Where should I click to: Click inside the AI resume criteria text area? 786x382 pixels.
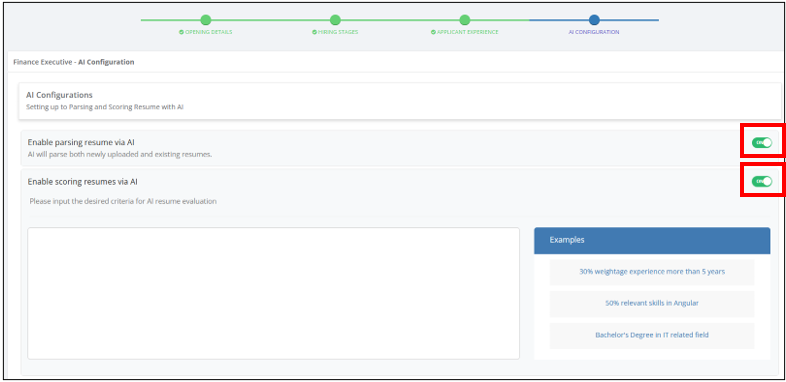[273, 293]
